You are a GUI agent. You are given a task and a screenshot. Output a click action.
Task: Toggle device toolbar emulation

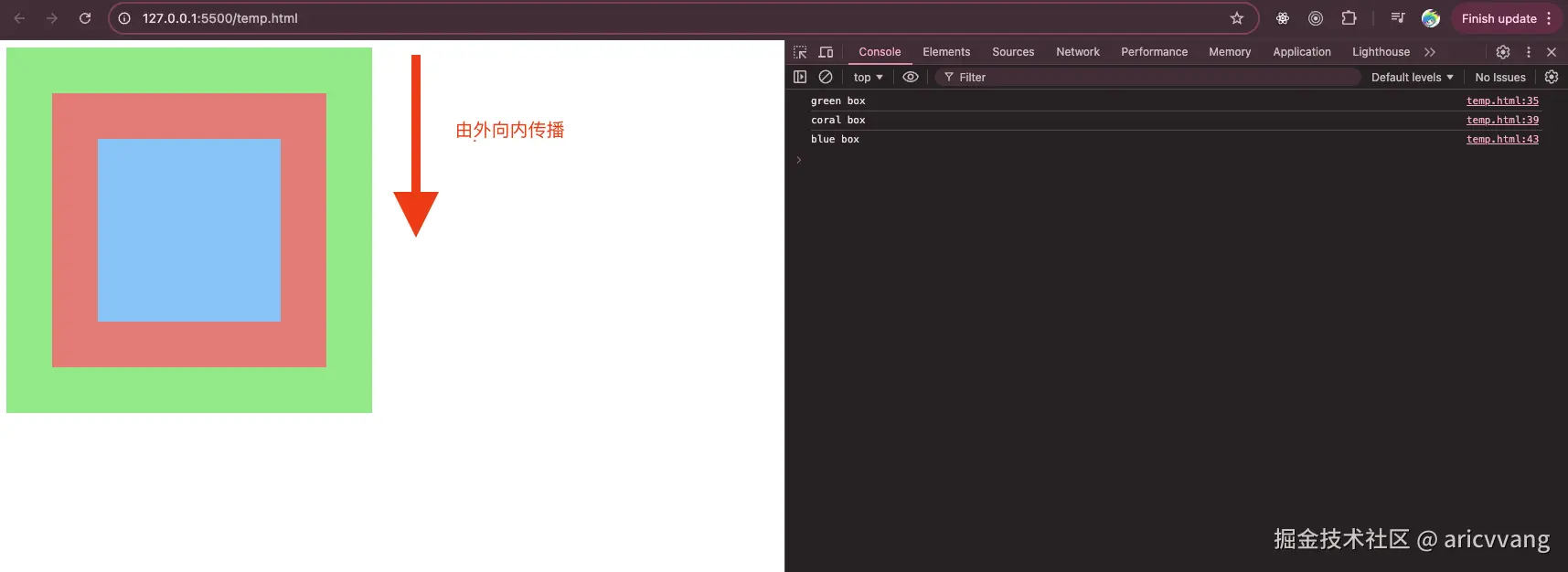[826, 52]
